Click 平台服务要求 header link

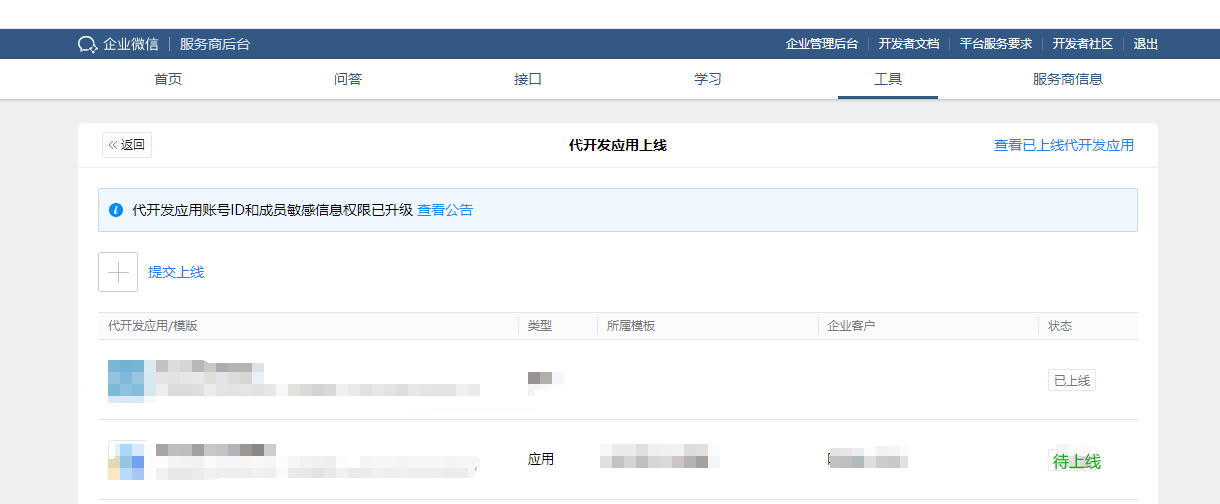pyautogui.click(x=996, y=44)
